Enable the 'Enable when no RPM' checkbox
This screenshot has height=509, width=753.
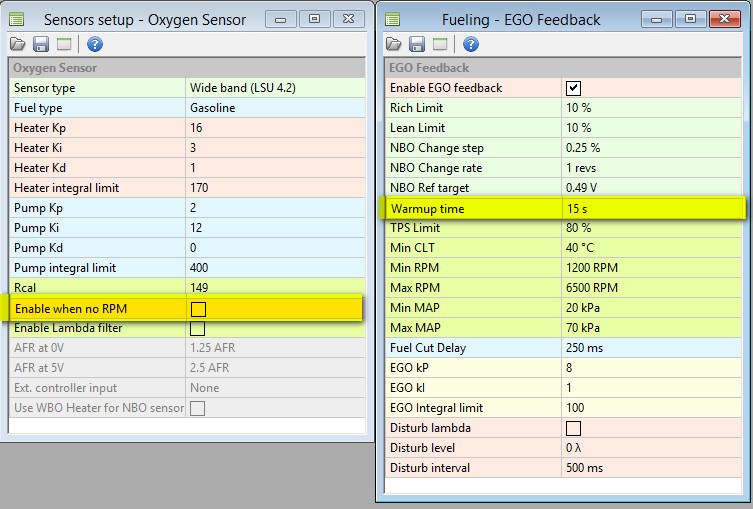(x=198, y=309)
